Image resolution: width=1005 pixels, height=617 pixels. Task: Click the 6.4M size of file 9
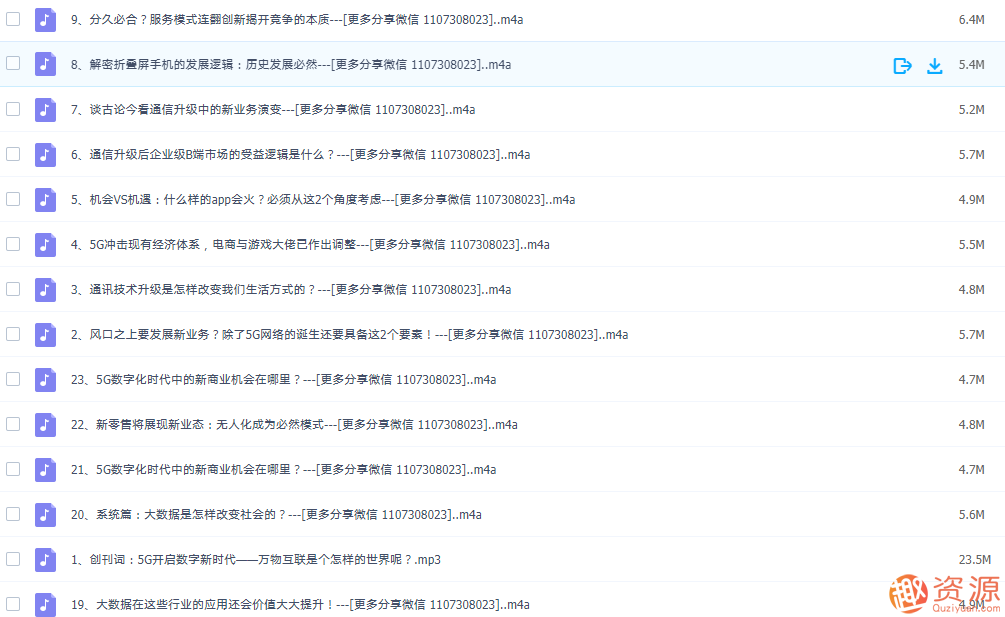(972, 20)
